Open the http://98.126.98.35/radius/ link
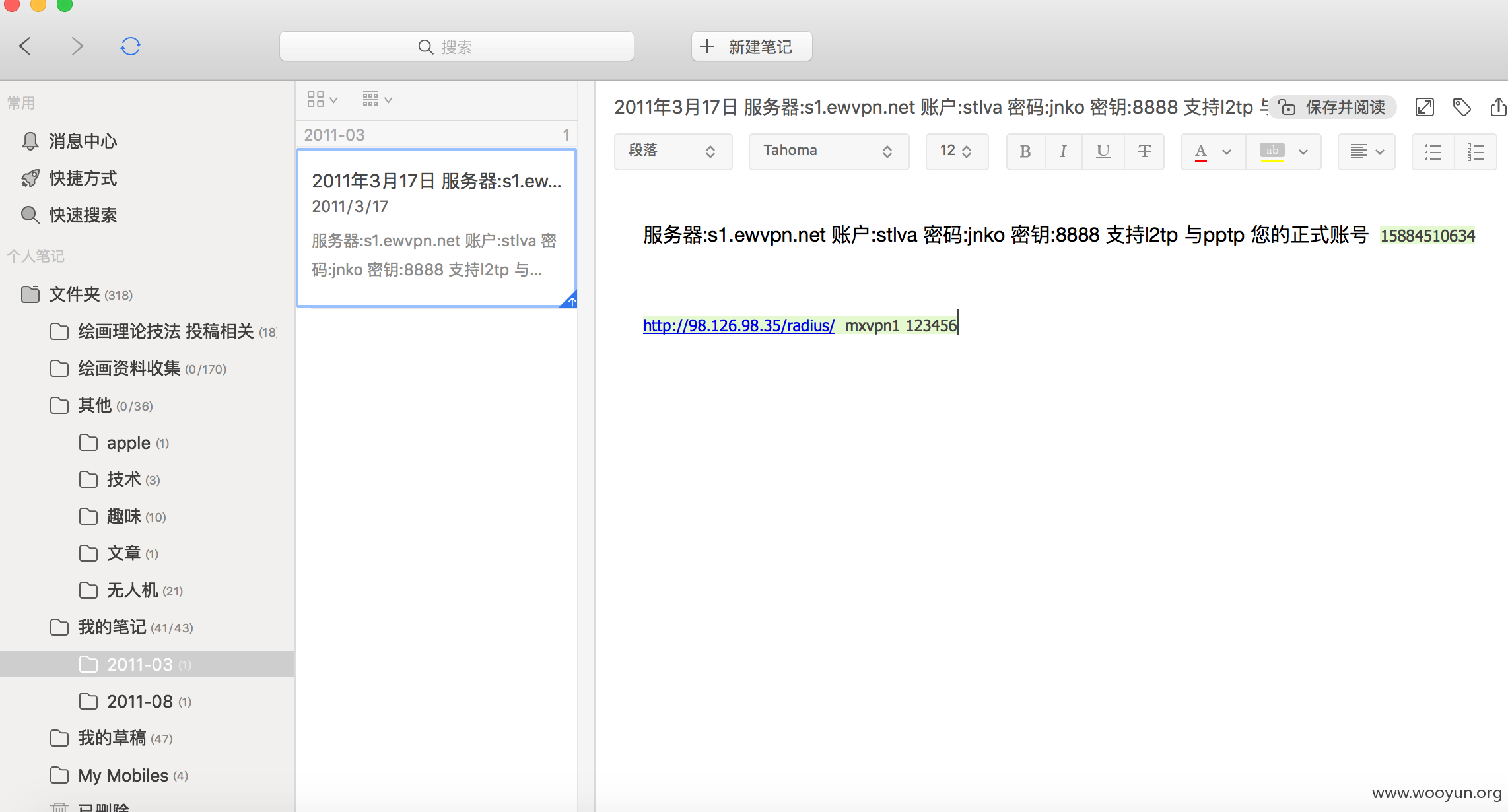This screenshot has height=812, width=1508. point(739,325)
